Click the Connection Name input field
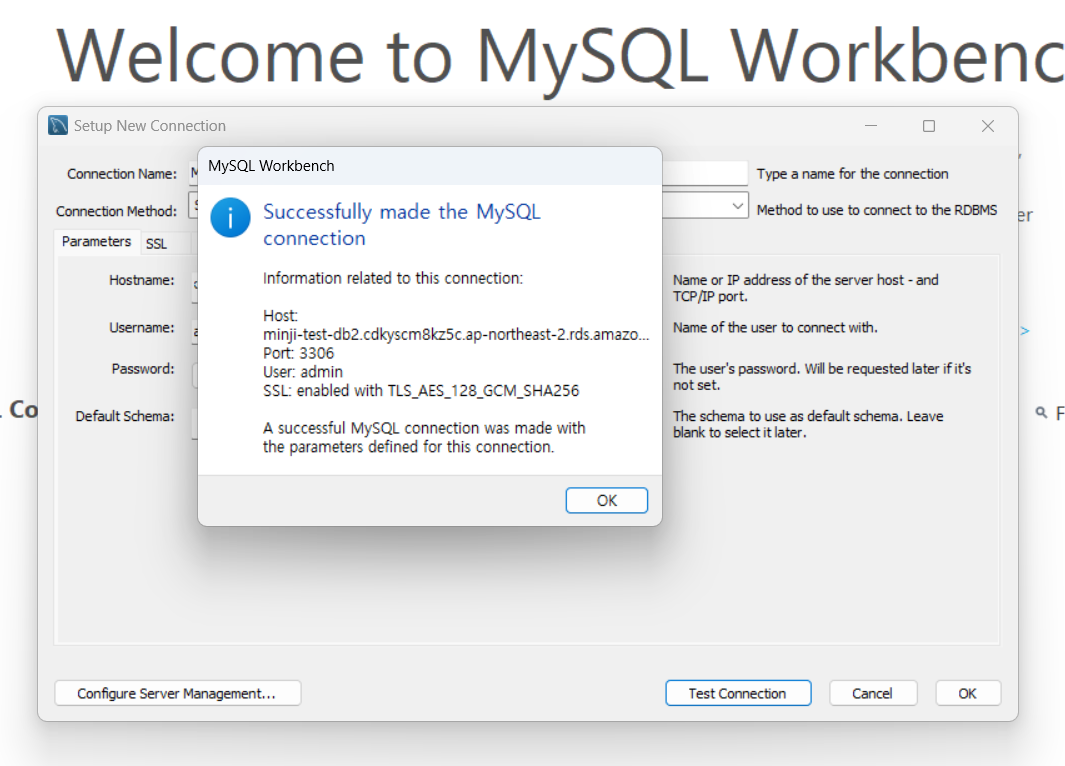The image size is (1065, 766). (705, 173)
